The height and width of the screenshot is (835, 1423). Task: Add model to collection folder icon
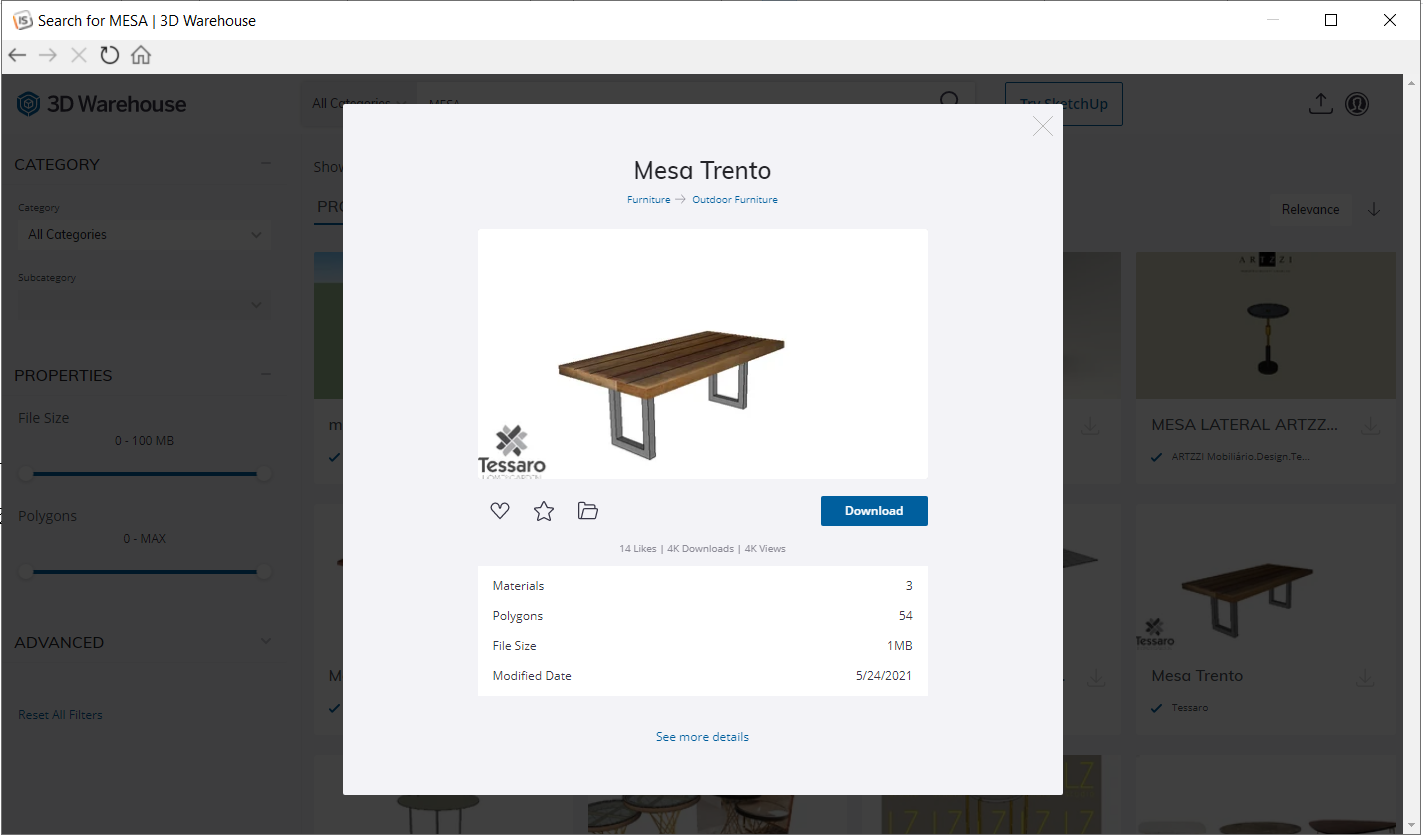[588, 511]
